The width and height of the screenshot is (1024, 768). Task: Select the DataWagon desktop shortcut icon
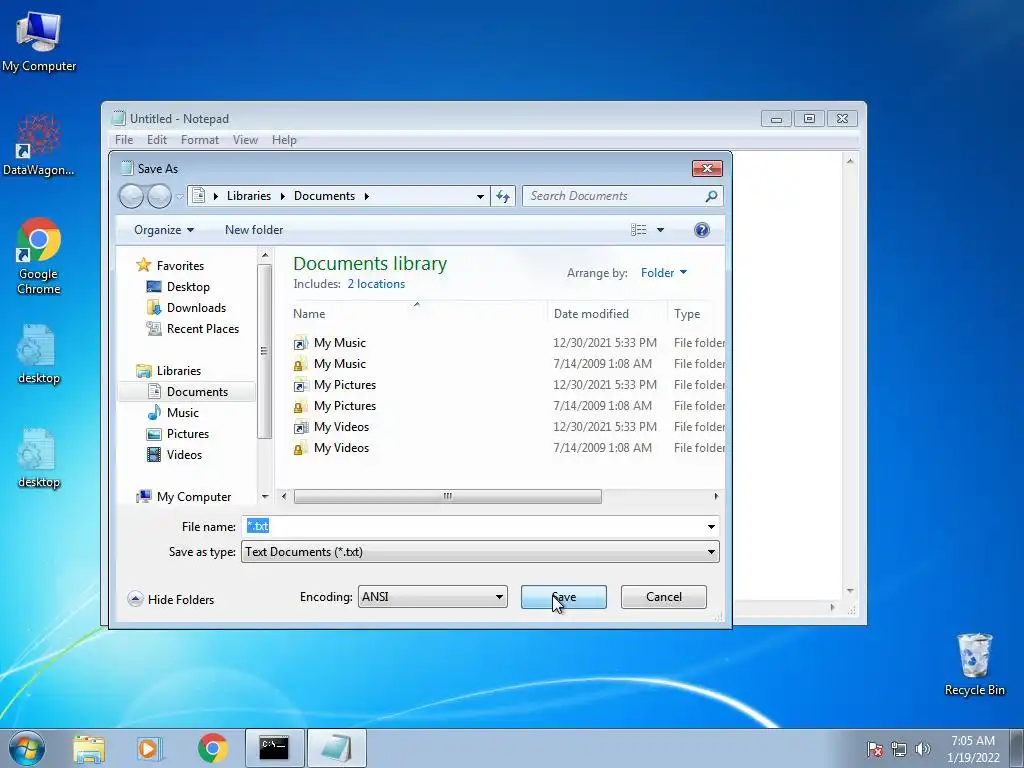tap(39, 145)
